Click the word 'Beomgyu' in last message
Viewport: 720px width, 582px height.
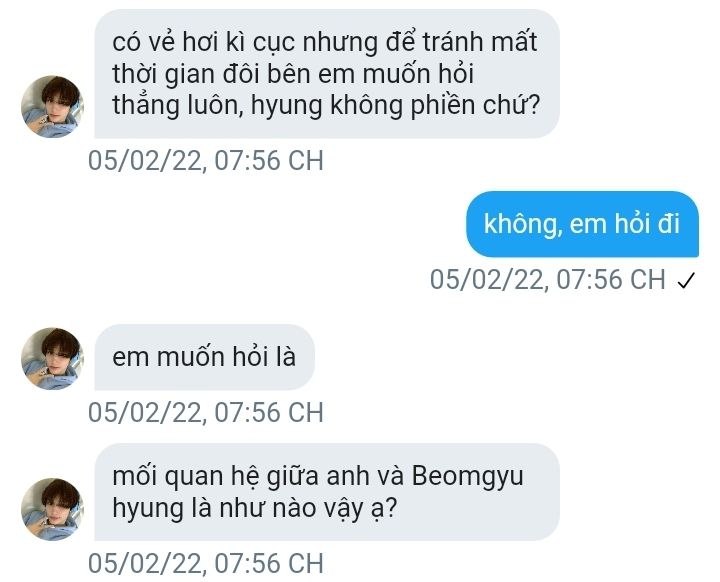(467, 476)
